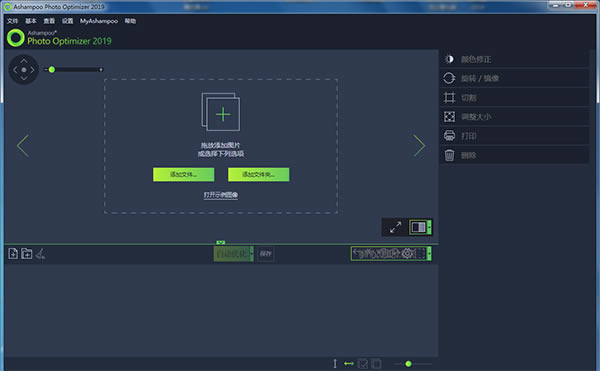600x371 pixels.
Task: Set zoom with the top zoom slider handle
Action: click(52, 70)
